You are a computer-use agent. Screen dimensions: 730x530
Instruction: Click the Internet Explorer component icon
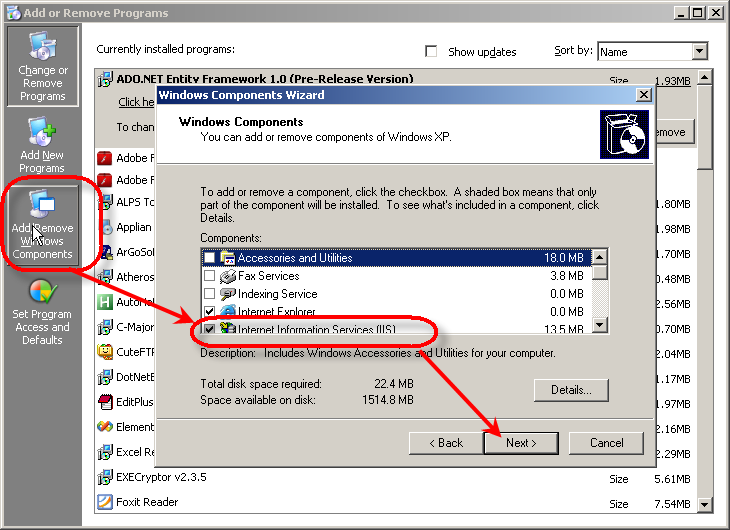click(228, 311)
